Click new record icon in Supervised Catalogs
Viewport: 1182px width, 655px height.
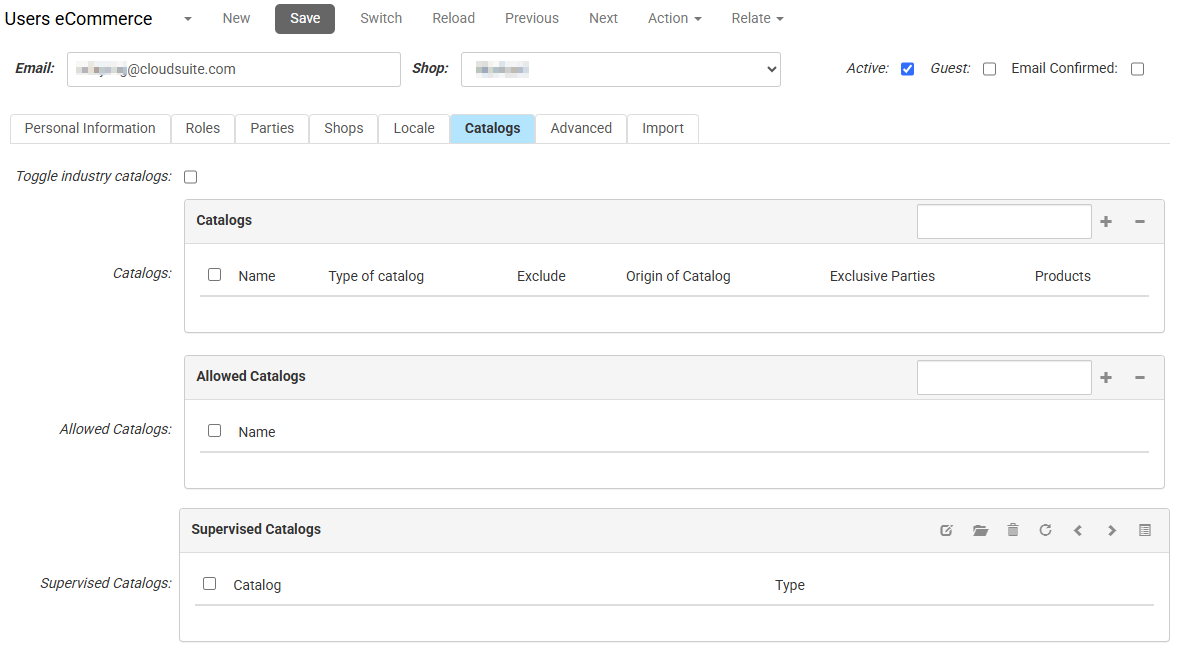[x=946, y=530]
